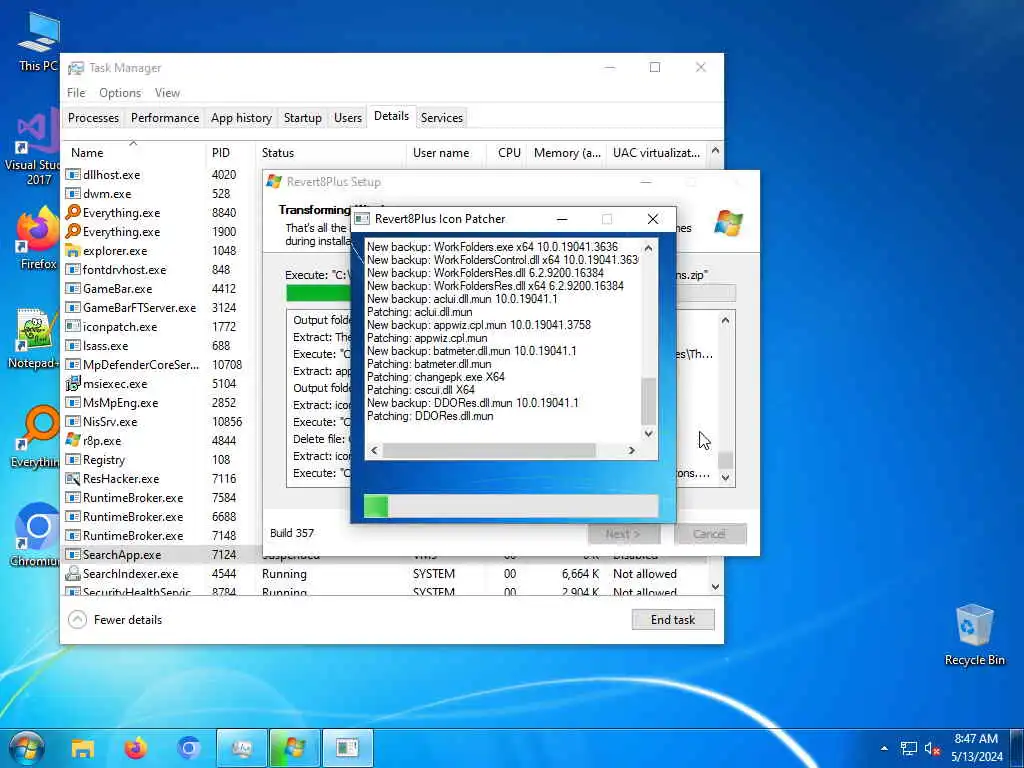Show hidden system tray icons
This screenshot has width=1024, height=768.
click(x=884, y=748)
